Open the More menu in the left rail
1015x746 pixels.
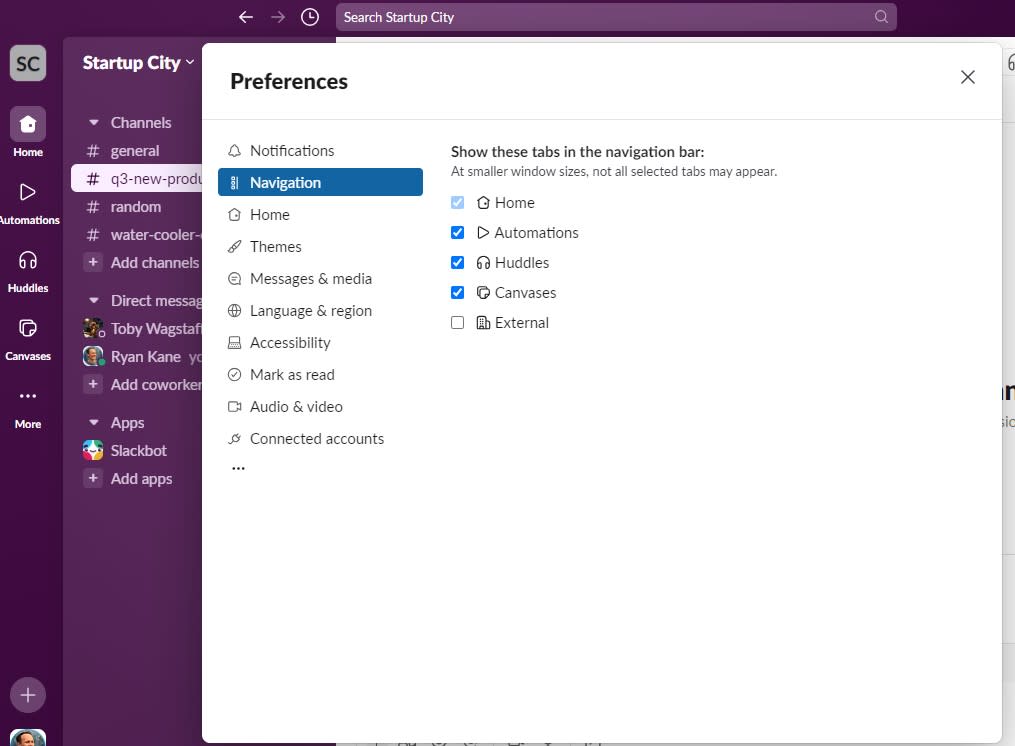tap(28, 408)
